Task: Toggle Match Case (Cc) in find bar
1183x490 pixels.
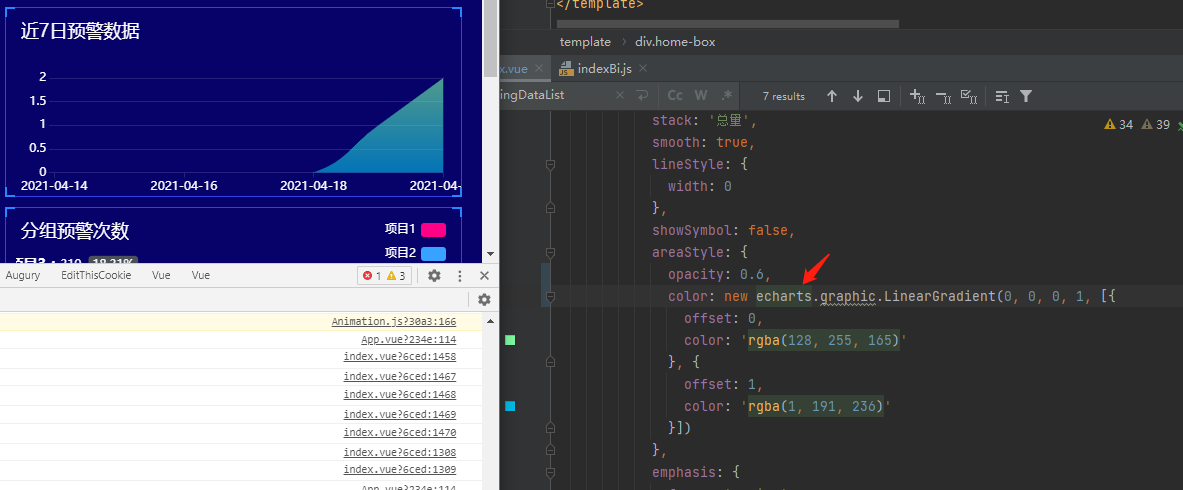Action: point(675,96)
